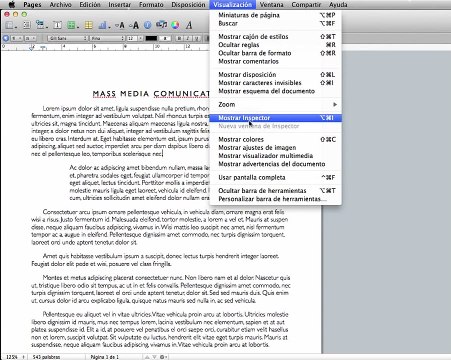Choose Ocultar barra de herramientas
451x360 pixels.
click(x=275, y=191)
